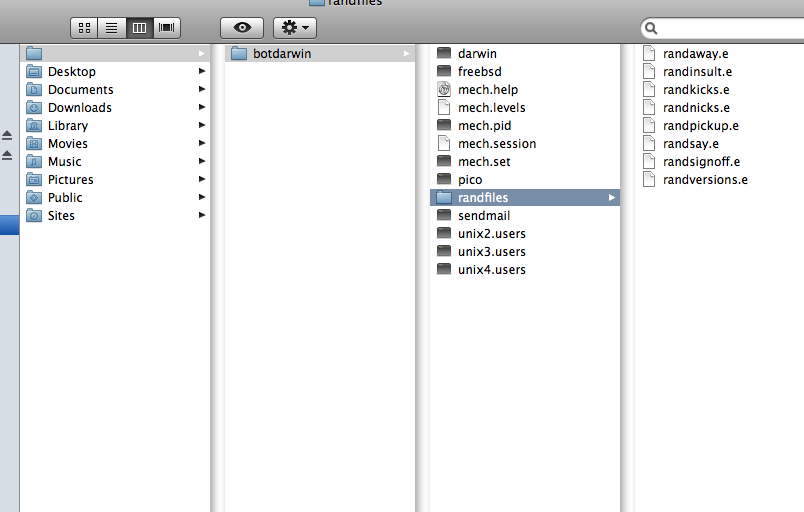The image size is (804, 512).
Task: Open the Action gear dropdown menu
Action: pos(295,28)
